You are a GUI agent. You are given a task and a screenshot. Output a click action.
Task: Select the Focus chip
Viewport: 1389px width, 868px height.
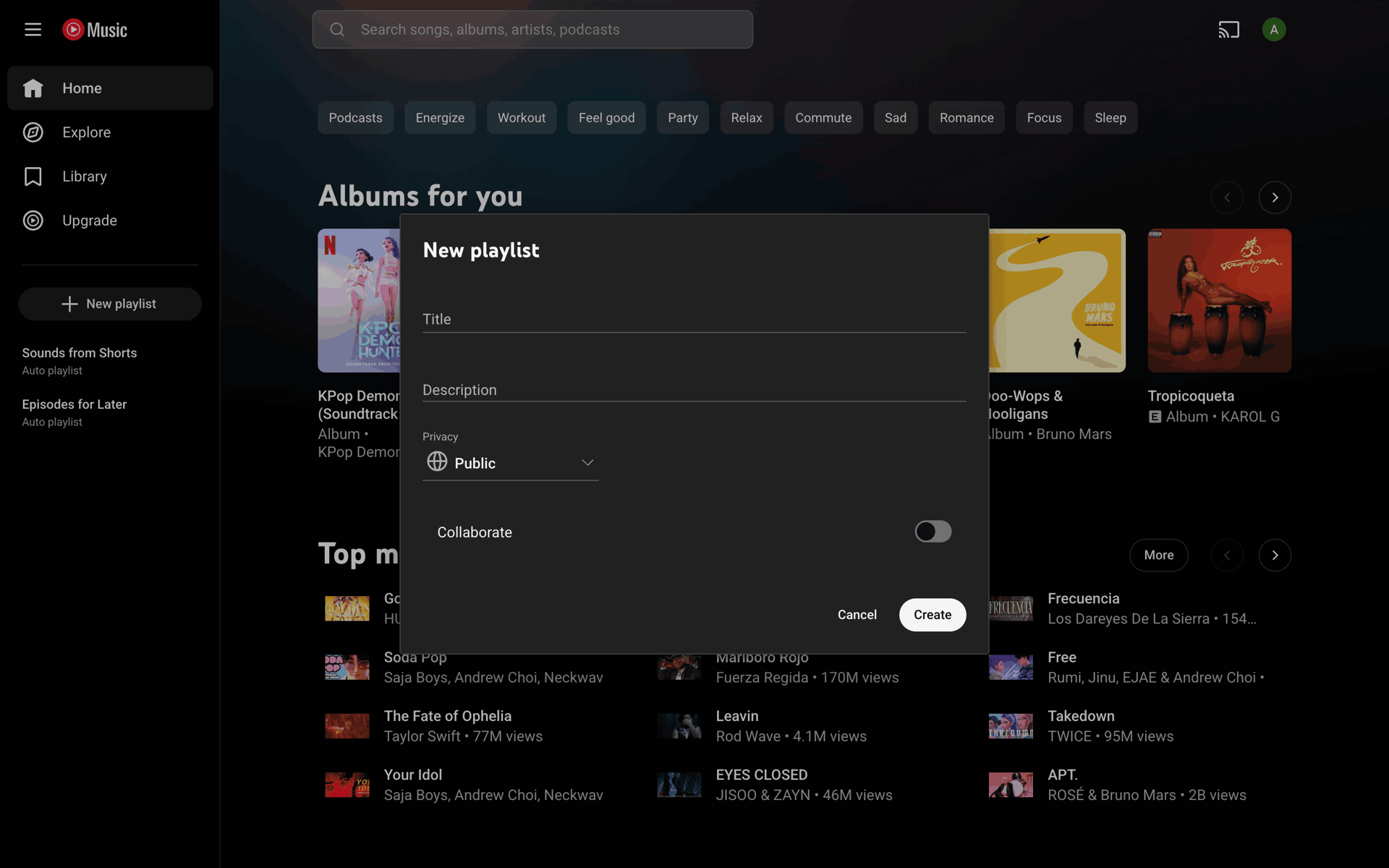[1044, 118]
